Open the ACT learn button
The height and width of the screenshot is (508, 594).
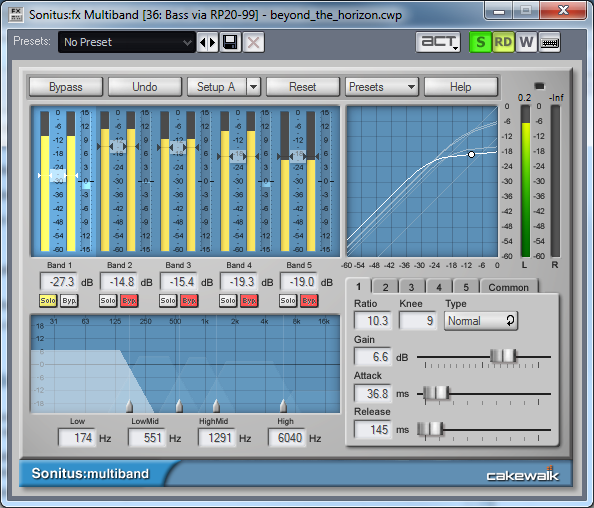(x=438, y=42)
